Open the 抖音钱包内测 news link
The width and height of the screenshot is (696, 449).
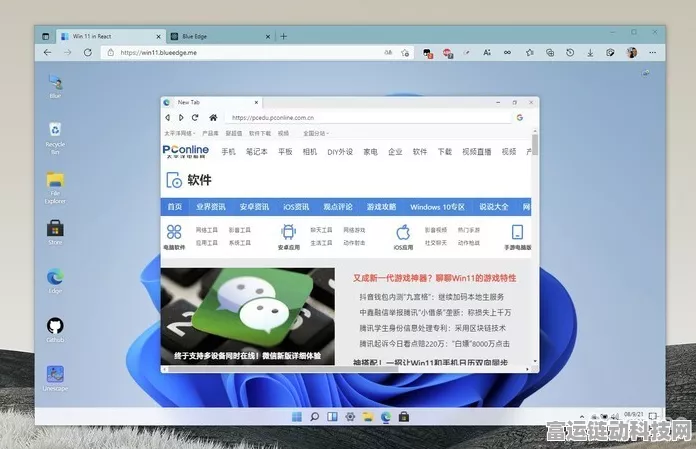coord(431,297)
